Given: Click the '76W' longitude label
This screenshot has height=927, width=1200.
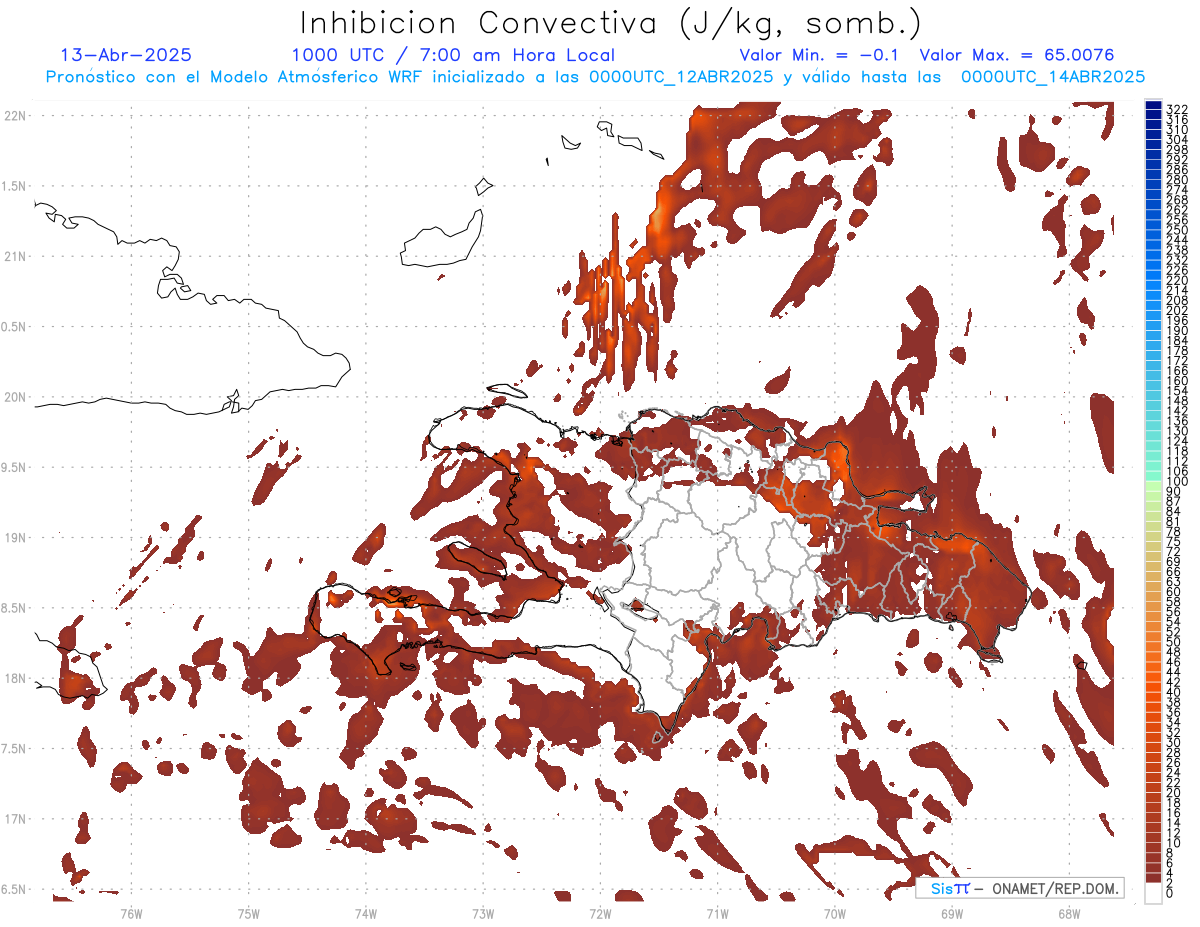Looking at the screenshot, I should coord(131,913).
